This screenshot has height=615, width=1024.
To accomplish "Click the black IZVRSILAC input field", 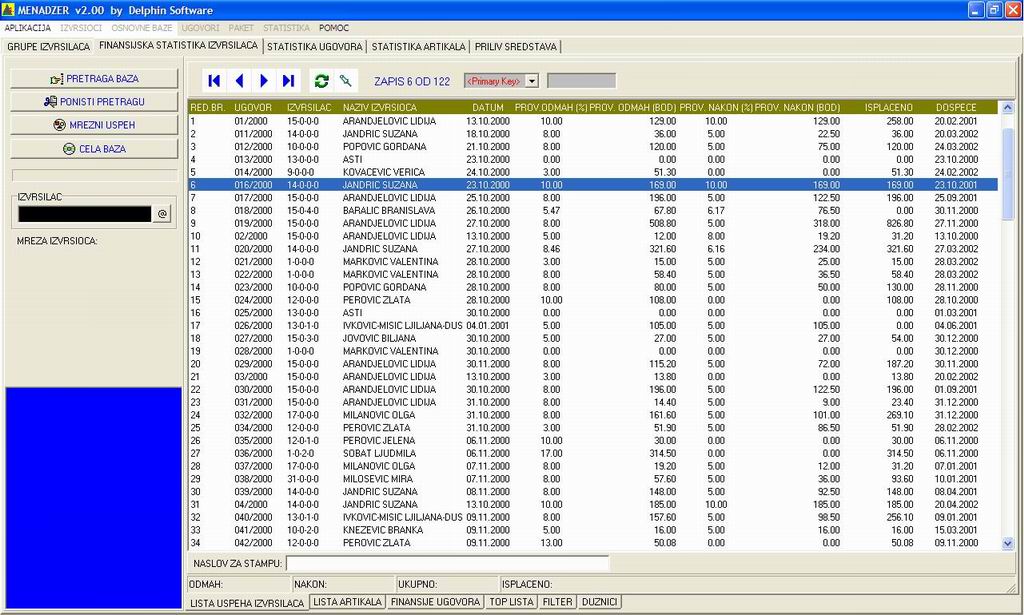I will (x=85, y=214).
